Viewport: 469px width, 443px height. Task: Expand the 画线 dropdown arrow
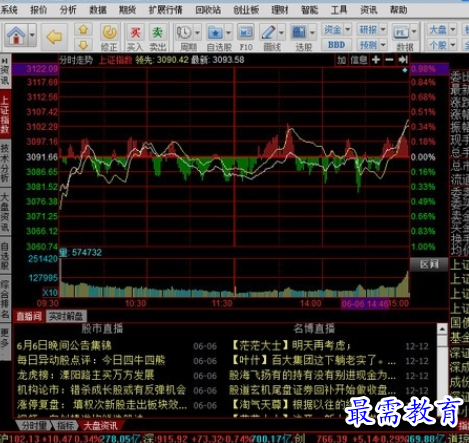point(281,33)
